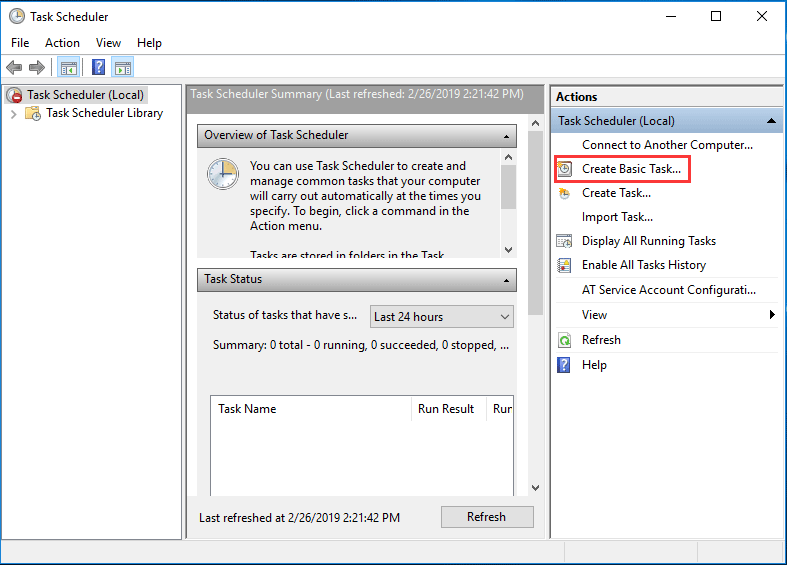
Task: Open the View menu in menu bar
Action: (108, 43)
